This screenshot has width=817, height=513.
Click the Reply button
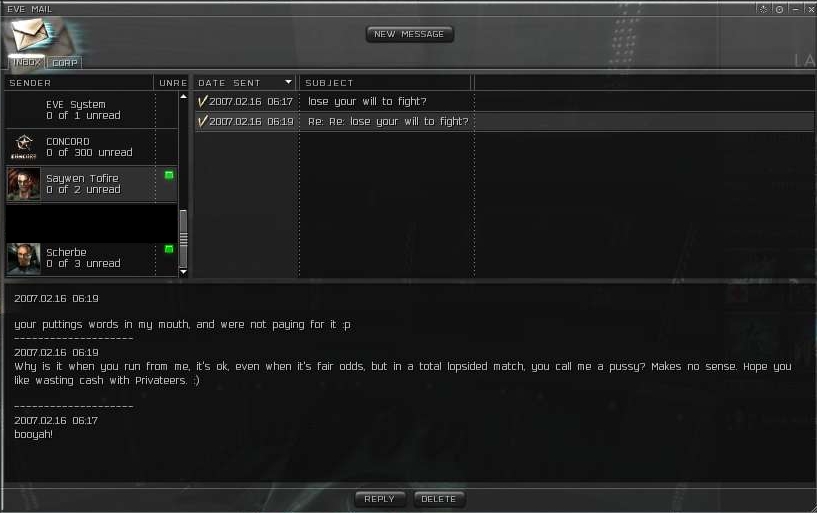click(379, 499)
